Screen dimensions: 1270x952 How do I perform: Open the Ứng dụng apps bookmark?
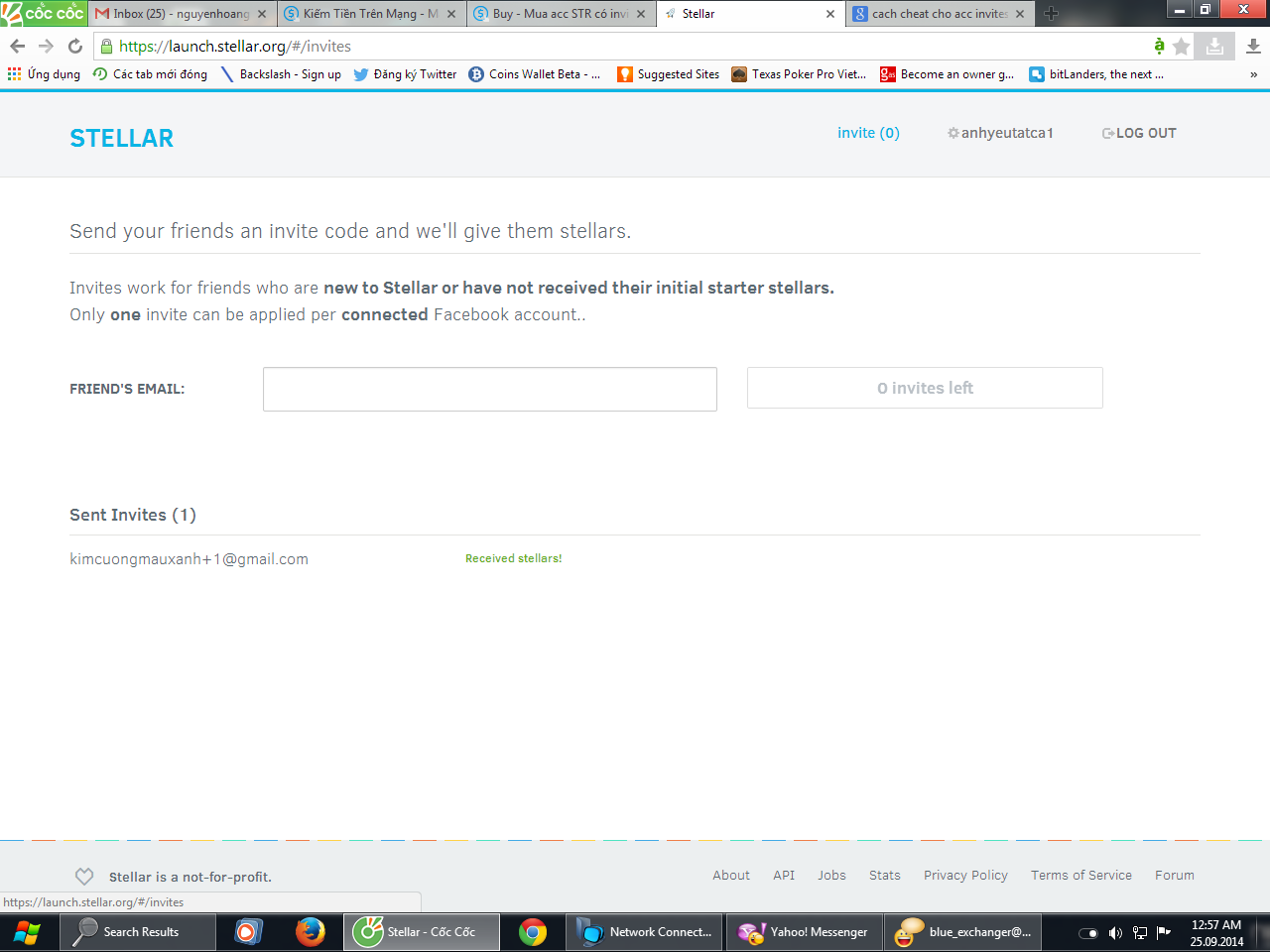[44, 74]
